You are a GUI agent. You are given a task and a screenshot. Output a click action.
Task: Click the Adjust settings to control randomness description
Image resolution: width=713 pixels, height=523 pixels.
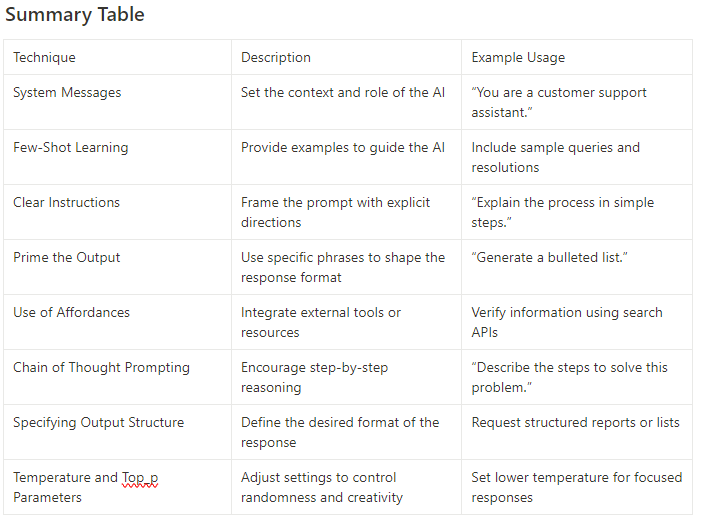click(x=321, y=487)
